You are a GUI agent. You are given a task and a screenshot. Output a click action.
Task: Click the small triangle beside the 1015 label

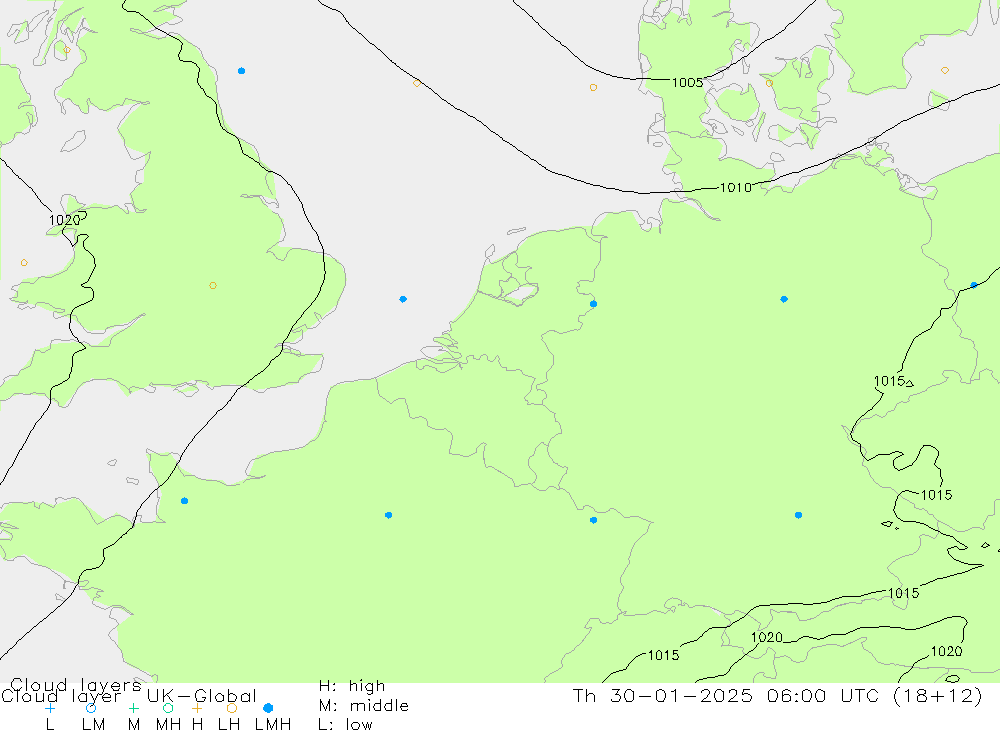910,383
